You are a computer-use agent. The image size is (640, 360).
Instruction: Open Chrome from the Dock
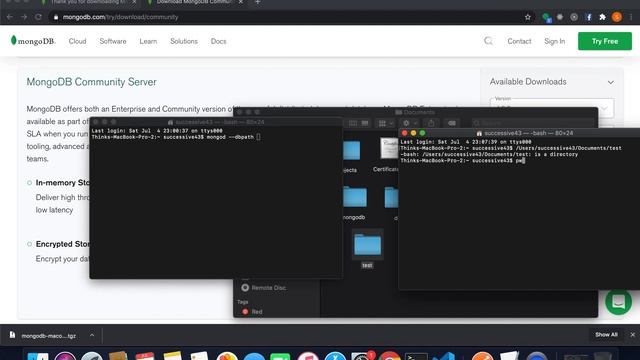(389, 356)
